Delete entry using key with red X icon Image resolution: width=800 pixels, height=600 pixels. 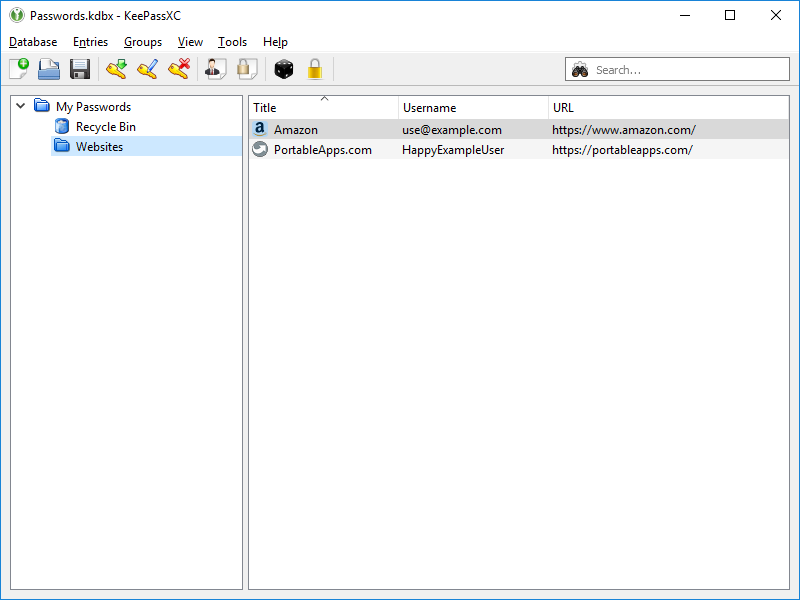(179, 69)
